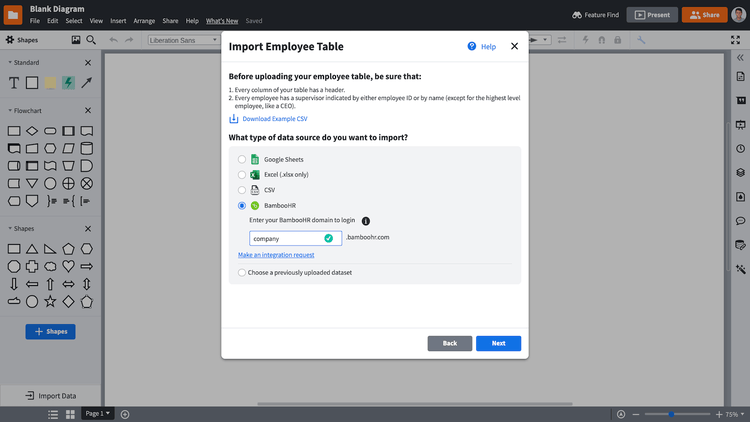Close the Flowchart shape library
Screen dimensions: 750x422
(88, 111)
